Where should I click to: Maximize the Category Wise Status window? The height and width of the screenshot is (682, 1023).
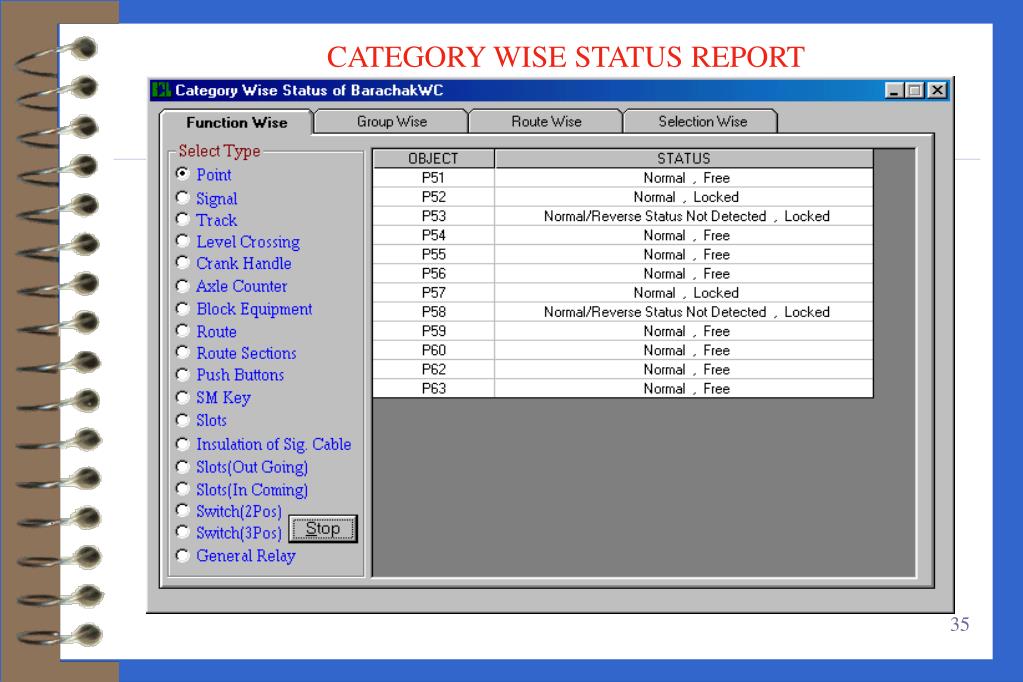(x=915, y=91)
